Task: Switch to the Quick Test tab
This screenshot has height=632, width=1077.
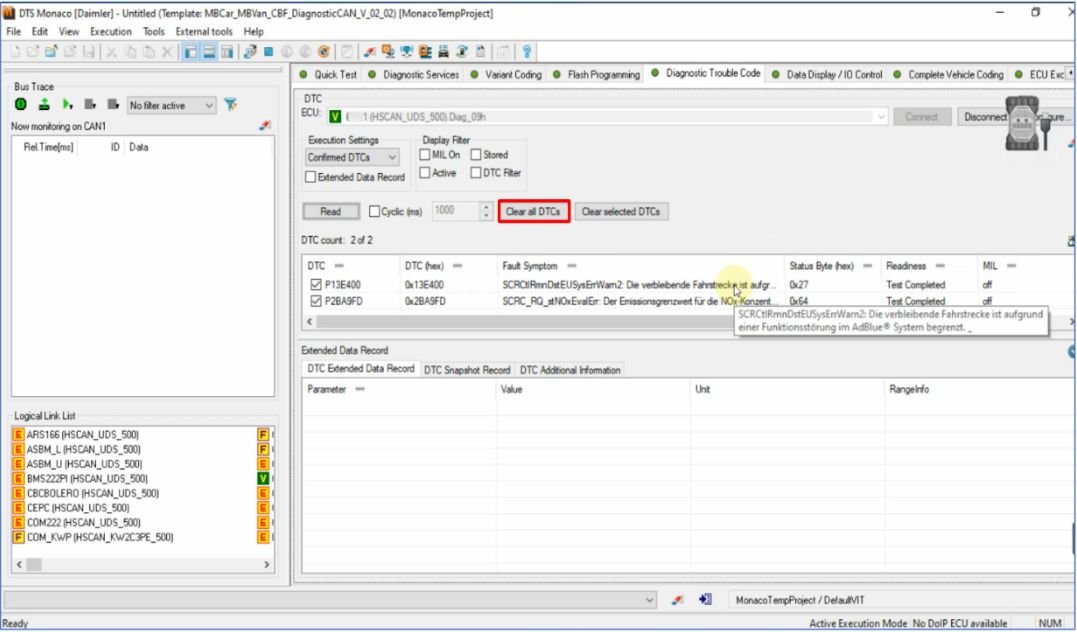Action: pos(328,74)
